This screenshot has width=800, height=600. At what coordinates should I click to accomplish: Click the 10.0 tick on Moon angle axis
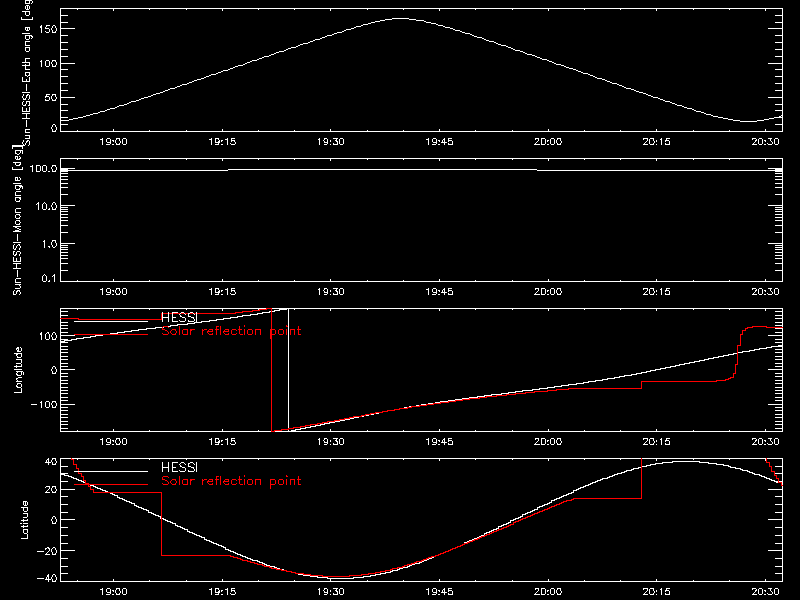click(x=46, y=206)
